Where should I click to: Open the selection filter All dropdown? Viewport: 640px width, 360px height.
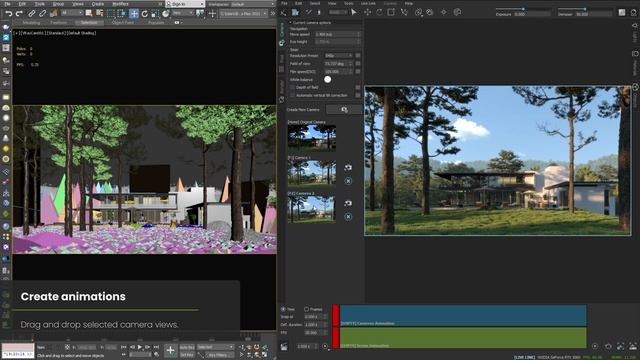[71, 13]
